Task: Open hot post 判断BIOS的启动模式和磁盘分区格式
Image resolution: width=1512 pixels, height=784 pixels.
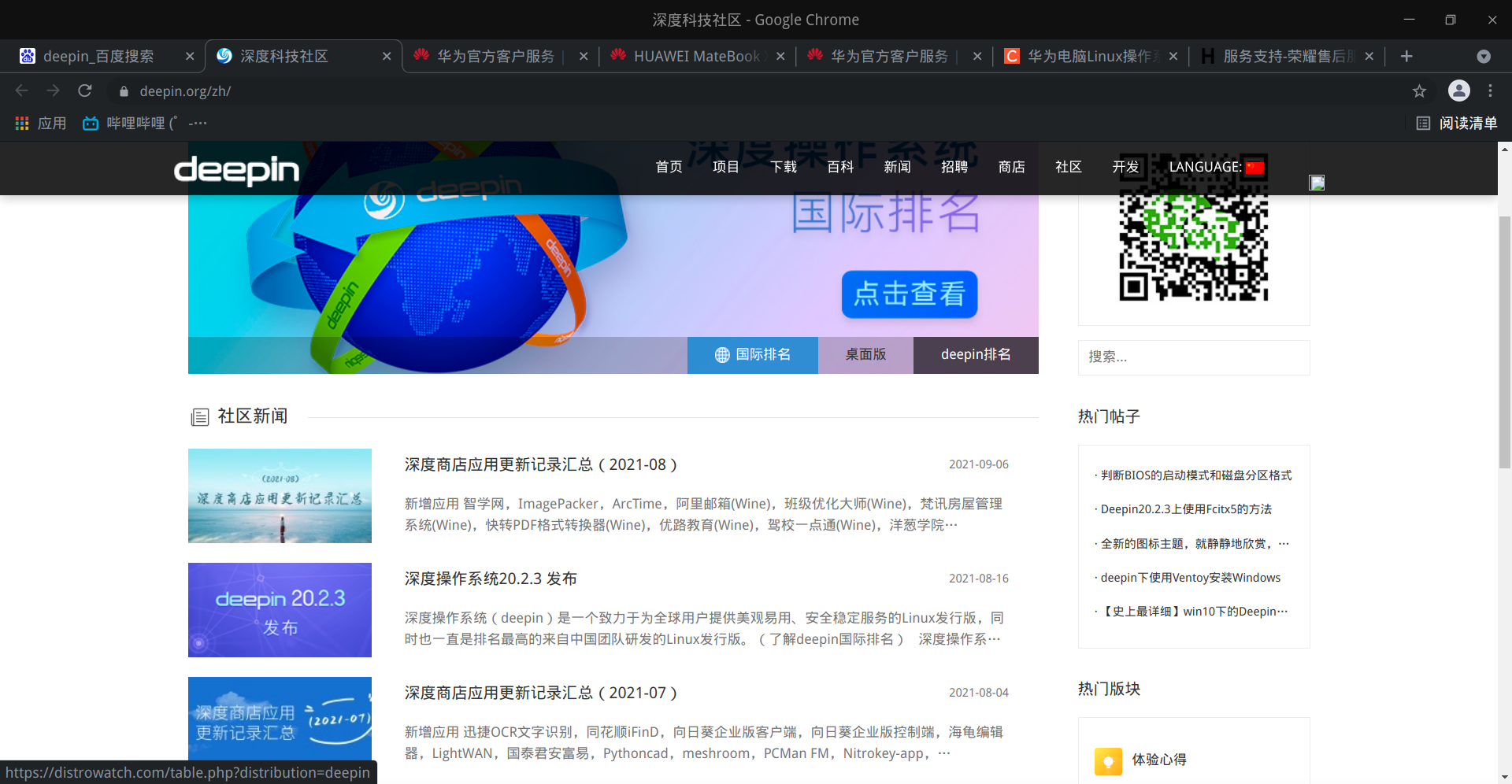Action: [1196, 475]
